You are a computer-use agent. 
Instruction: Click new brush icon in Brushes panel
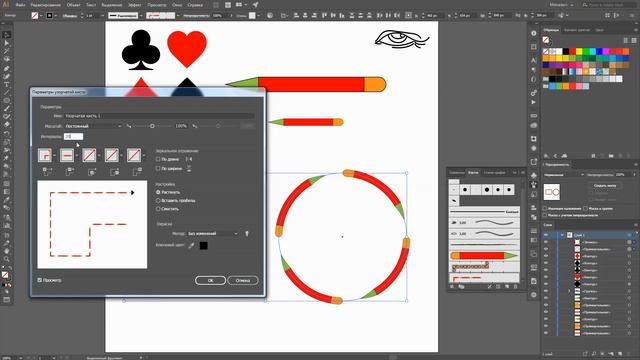coord(507,287)
